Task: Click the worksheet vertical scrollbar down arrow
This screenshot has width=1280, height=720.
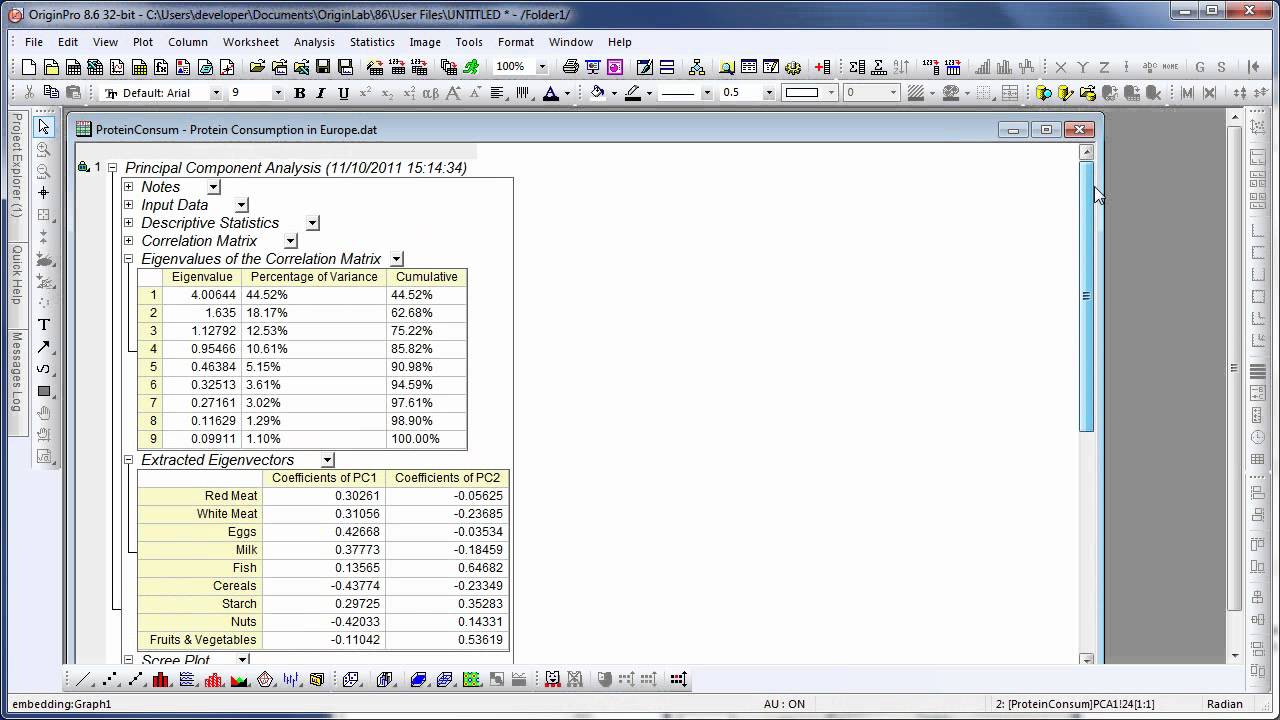Action: tap(1087, 658)
